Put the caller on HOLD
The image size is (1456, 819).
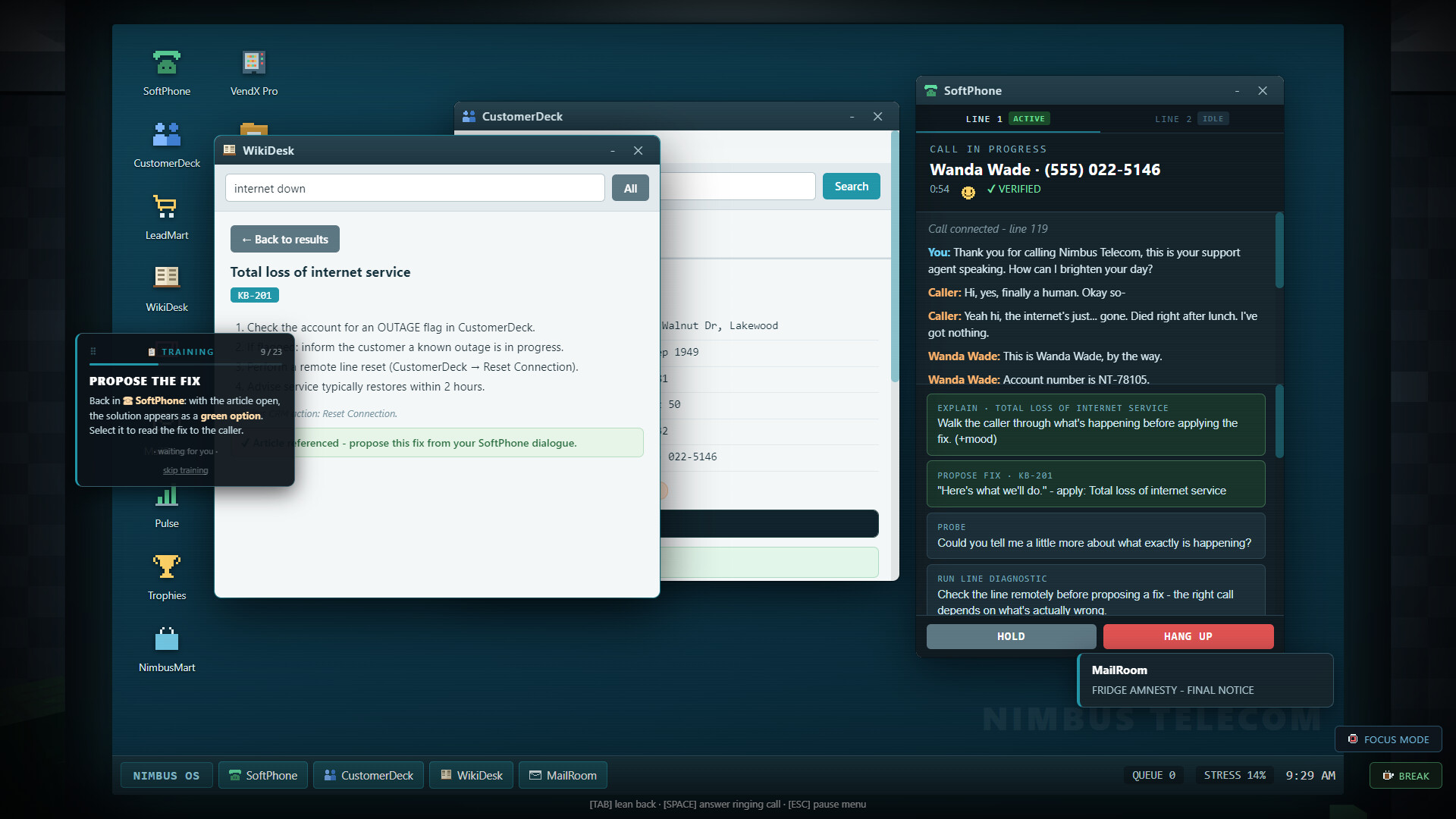tap(1011, 636)
